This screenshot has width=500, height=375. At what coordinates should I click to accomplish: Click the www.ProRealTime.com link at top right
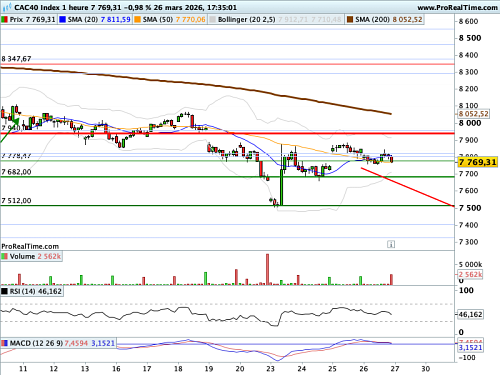click(x=457, y=7)
